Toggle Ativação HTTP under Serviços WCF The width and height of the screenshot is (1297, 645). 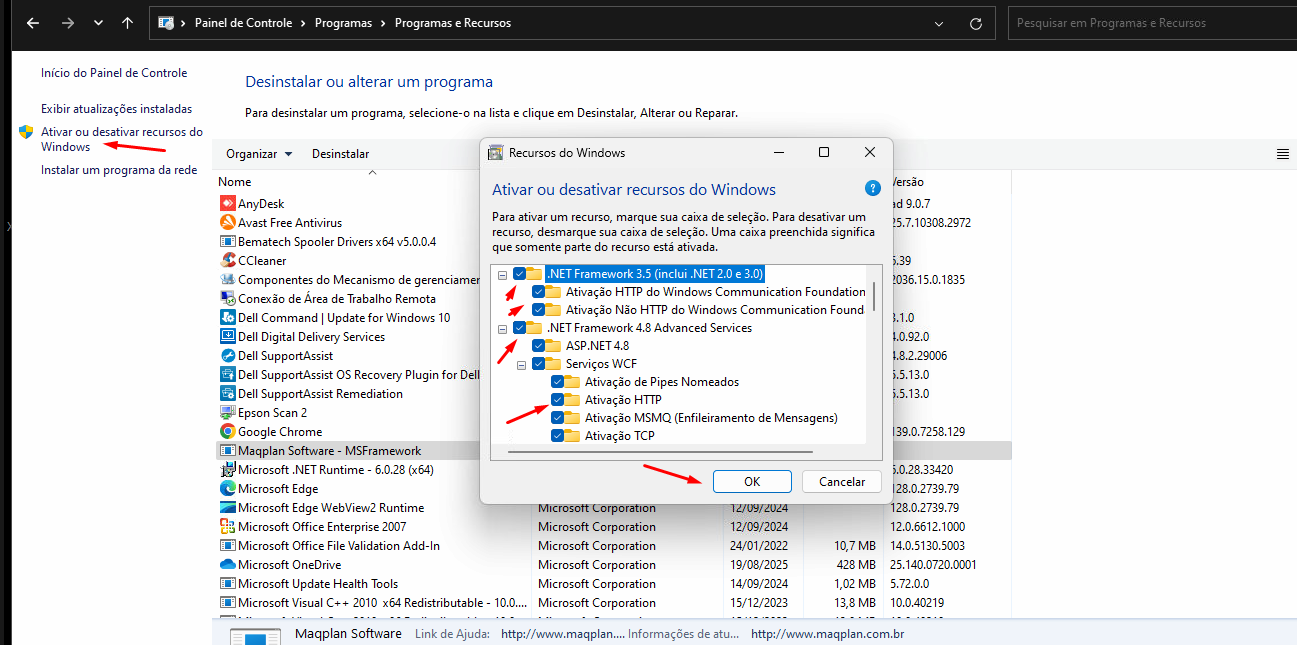(x=558, y=400)
